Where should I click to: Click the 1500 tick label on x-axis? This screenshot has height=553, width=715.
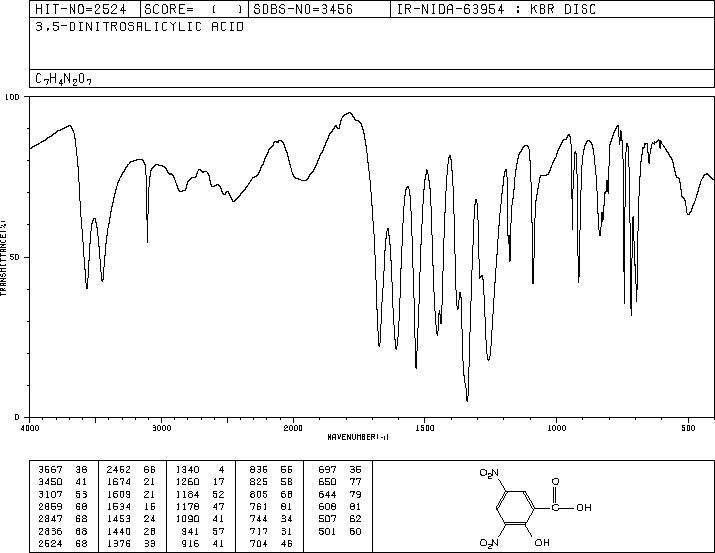click(425, 428)
